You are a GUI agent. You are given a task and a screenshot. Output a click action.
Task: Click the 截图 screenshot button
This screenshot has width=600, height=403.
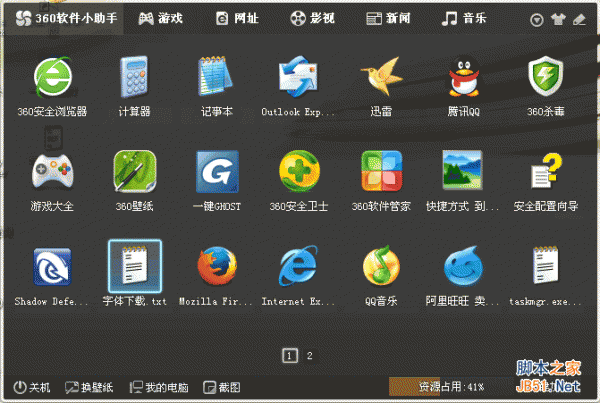[x=222, y=387]
